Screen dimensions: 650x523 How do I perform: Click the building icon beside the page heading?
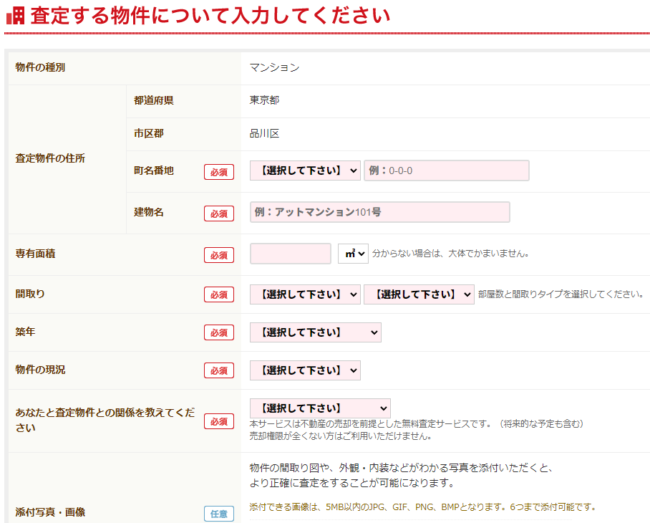tap(15, 16)
